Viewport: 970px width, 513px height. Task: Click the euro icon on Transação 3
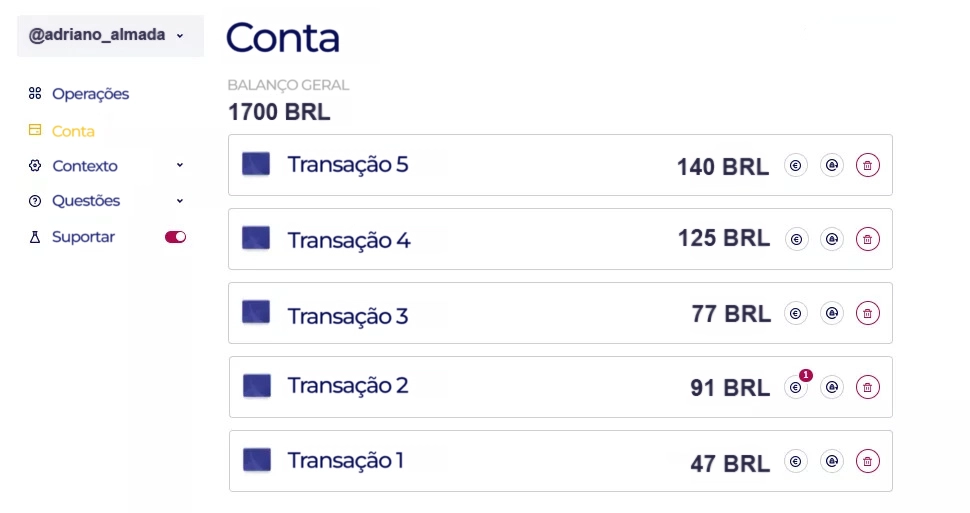pos(796,313)
